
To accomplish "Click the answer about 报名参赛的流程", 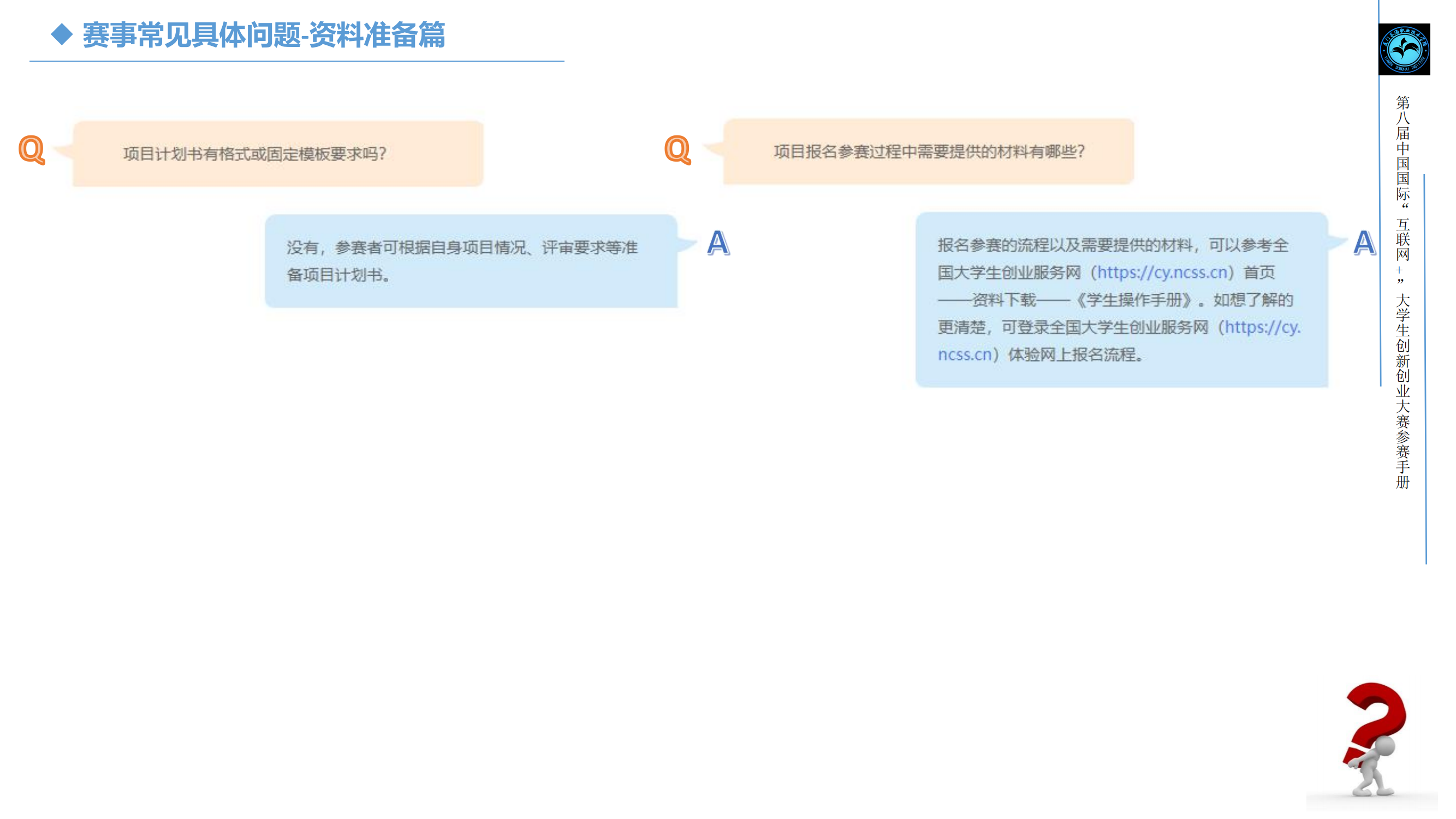I will (1114, 245).
